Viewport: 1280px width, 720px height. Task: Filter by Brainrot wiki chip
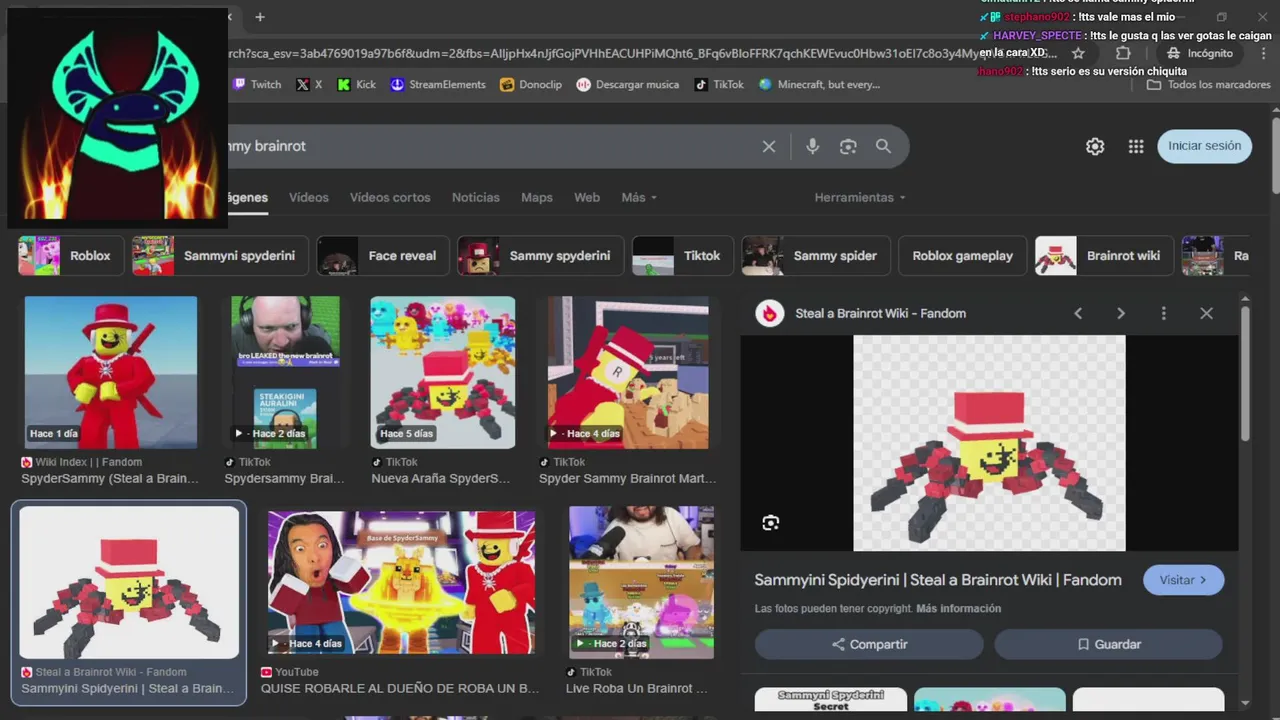coord(1104,256)
